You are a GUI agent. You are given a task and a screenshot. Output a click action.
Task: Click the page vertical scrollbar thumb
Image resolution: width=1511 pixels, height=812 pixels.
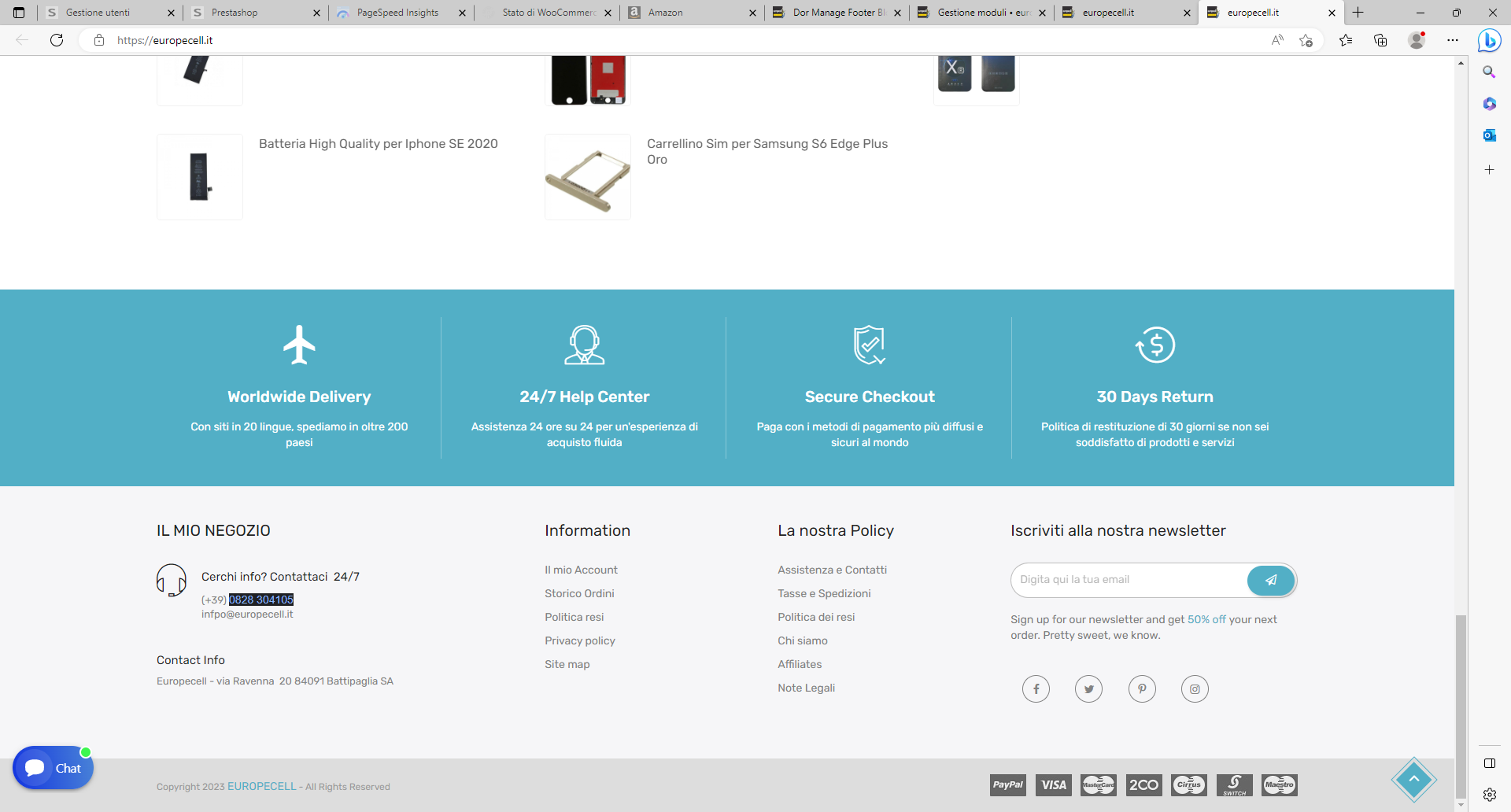coord(1461,707)
